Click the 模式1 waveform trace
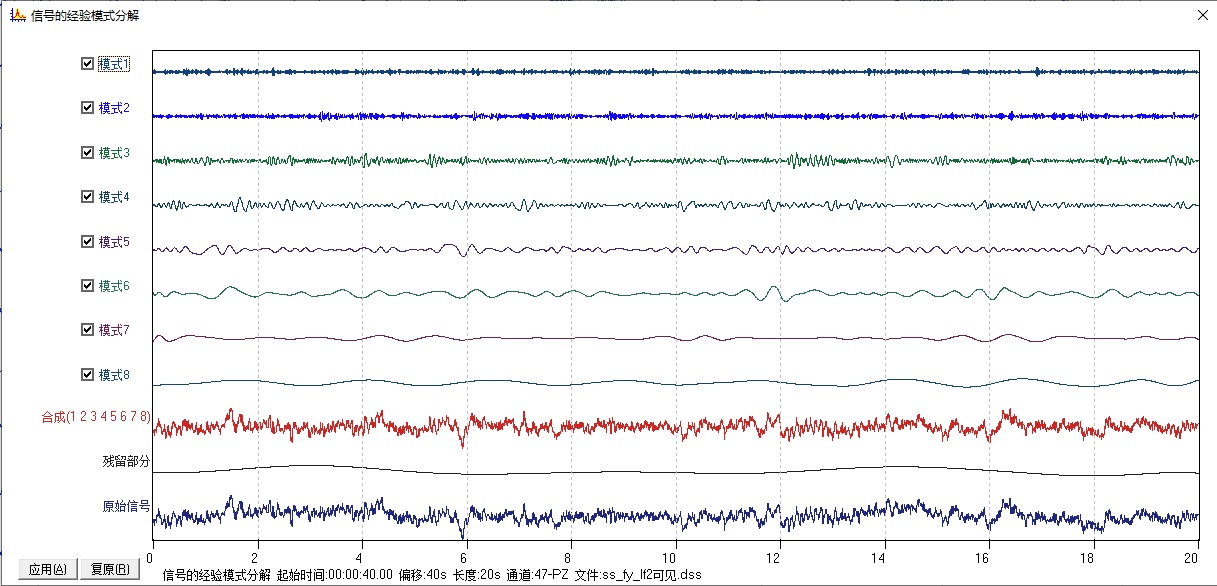Viewport: 1217px width, 586px height. tap(675, 72)
